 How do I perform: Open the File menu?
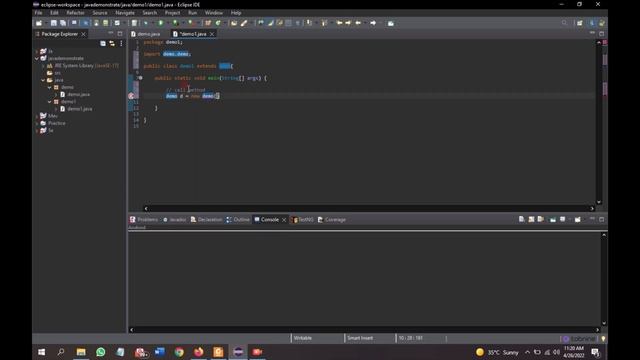click(x=38, y=13)
